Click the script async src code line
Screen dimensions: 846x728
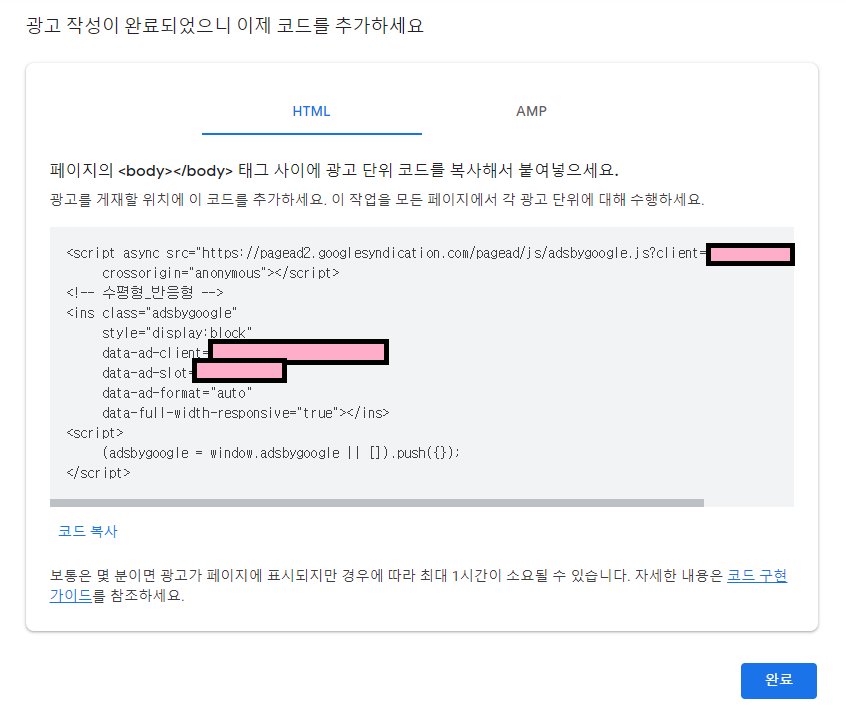(x=430, y=253)
